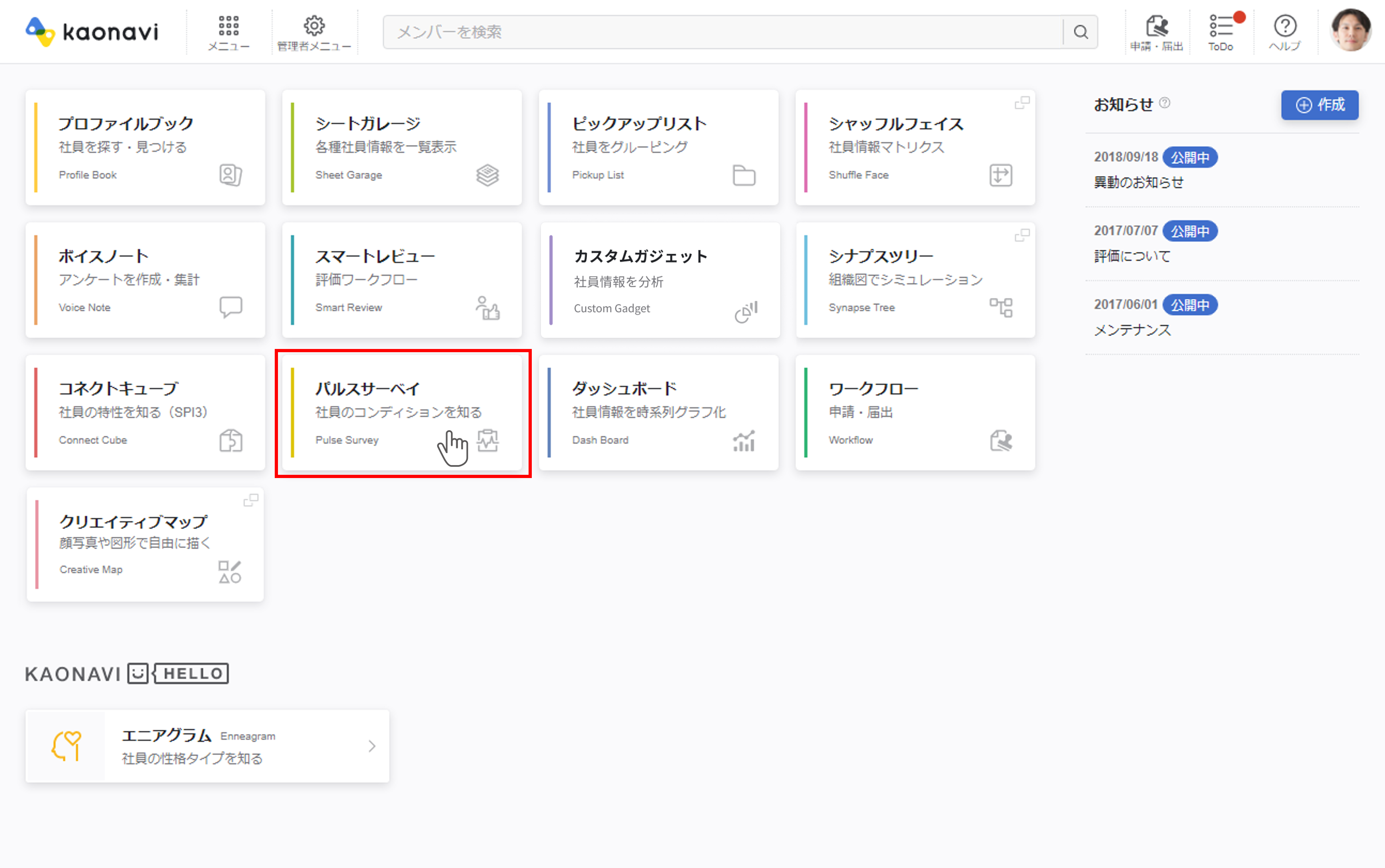Click the search magnifier icon
1385x868 pixels.
pos(1080,32)
